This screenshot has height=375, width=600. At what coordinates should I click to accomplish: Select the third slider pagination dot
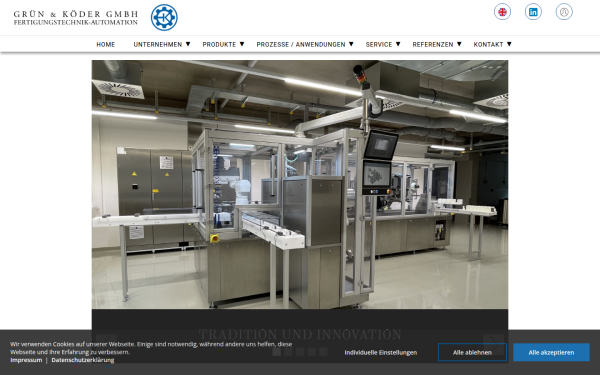click(300, 352)
